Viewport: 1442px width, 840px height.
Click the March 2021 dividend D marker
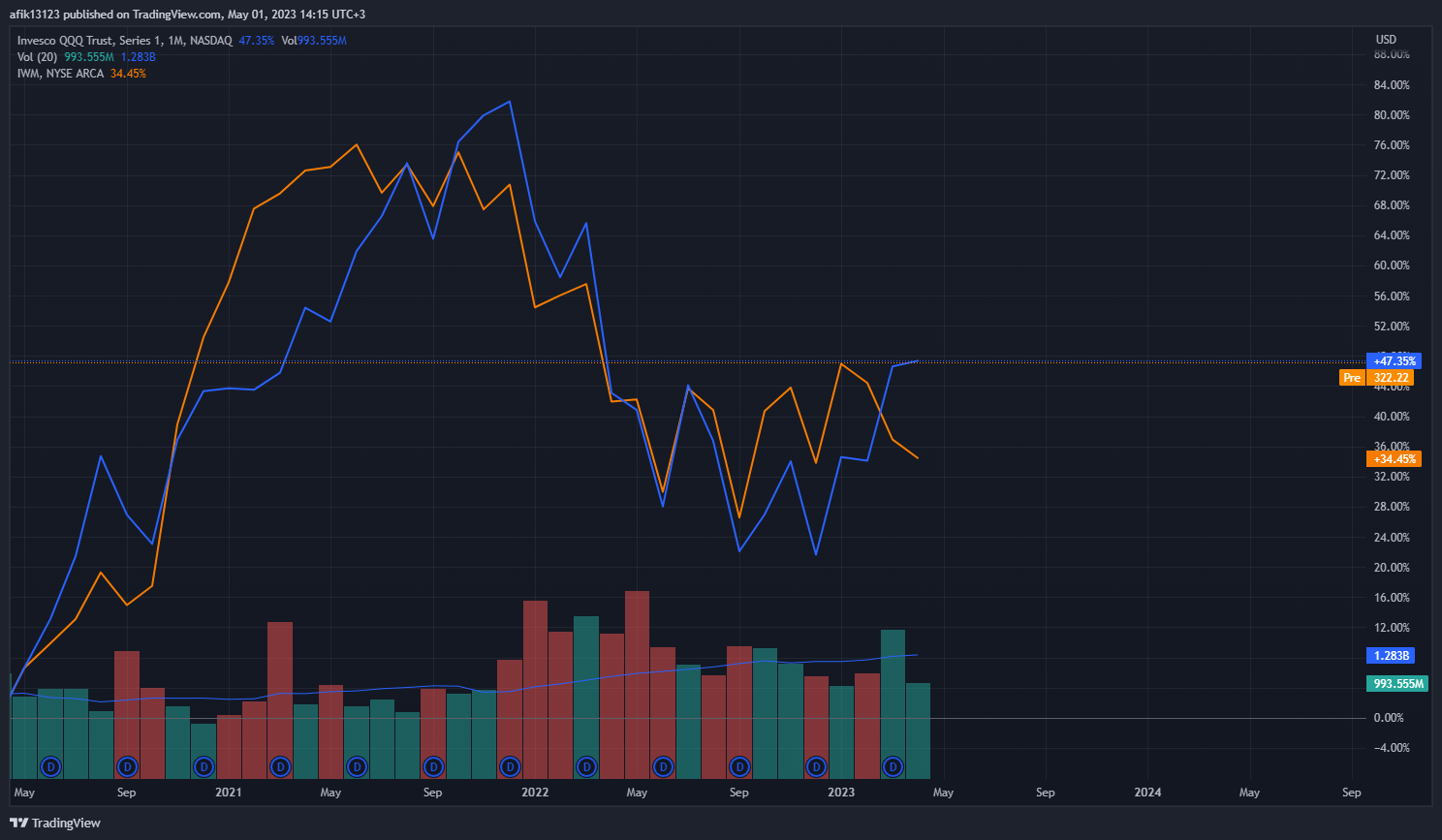coord(280,767)
